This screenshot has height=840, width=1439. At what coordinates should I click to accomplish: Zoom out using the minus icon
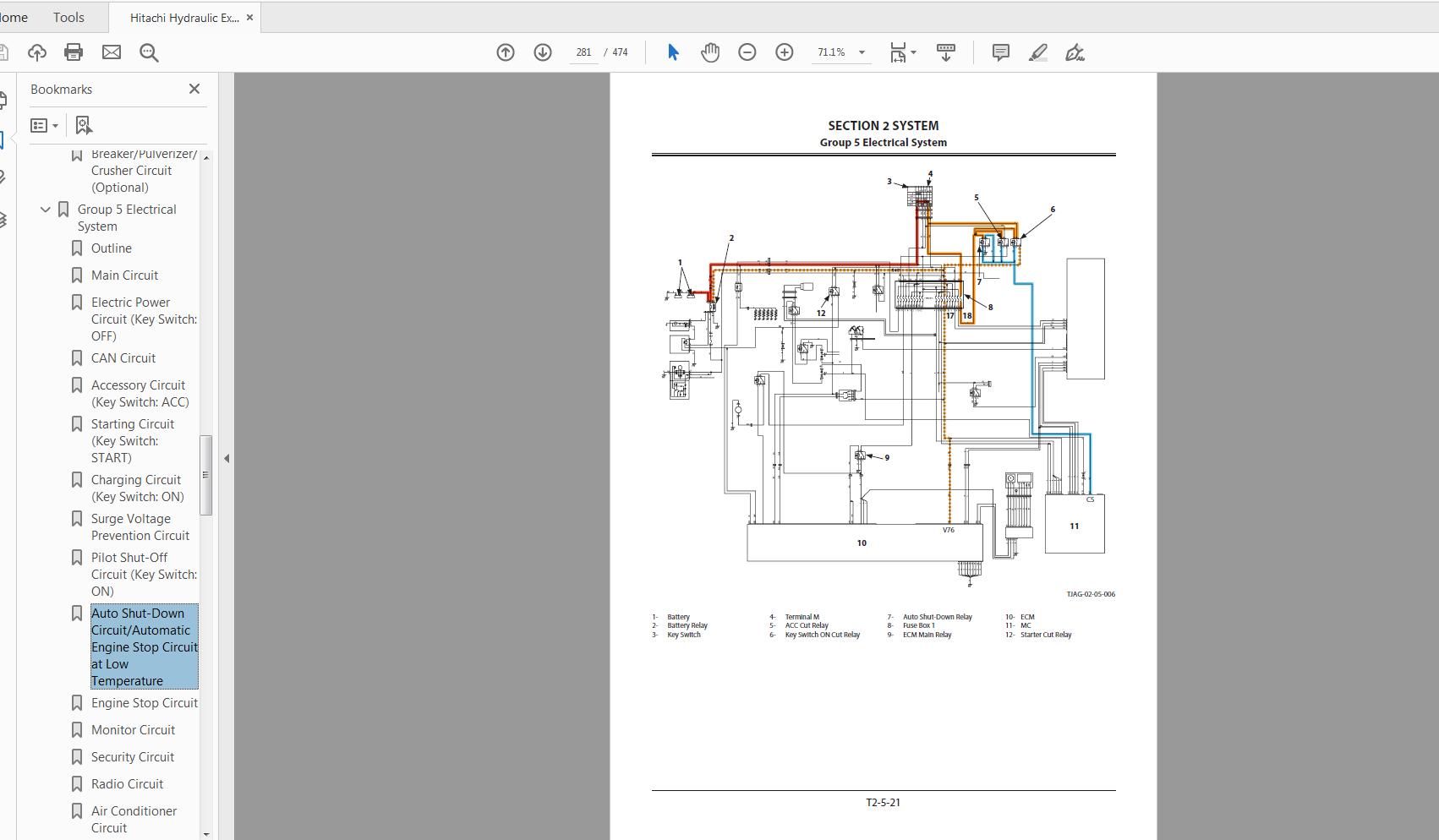[747, 52]
